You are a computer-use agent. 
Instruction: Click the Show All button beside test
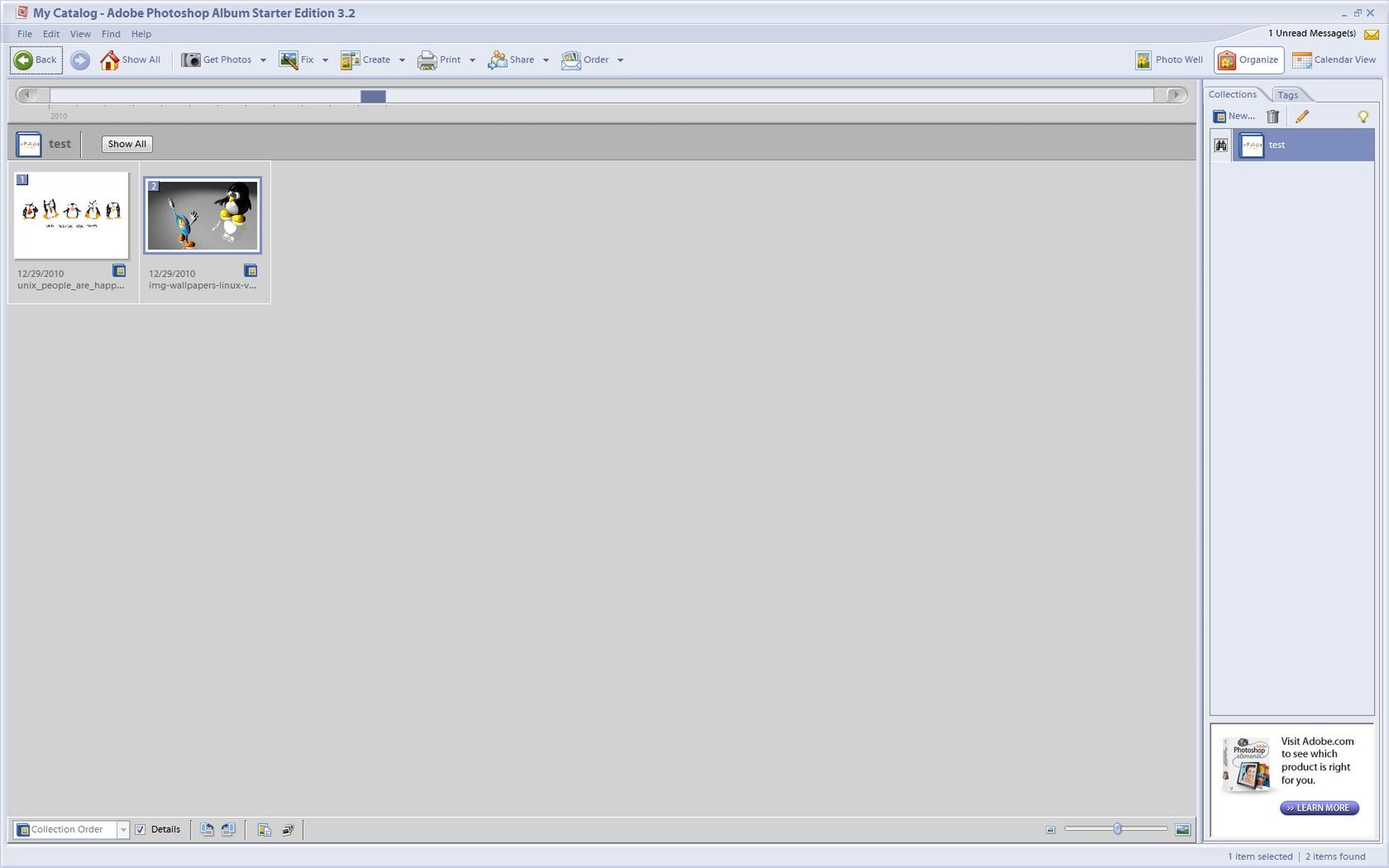tap(127, 144)
